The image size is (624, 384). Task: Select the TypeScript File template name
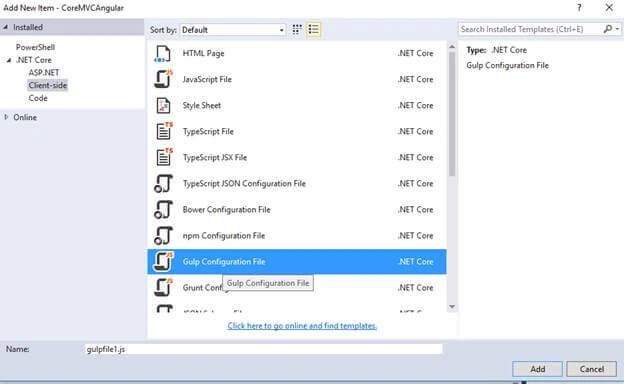(x=208, y=131)
